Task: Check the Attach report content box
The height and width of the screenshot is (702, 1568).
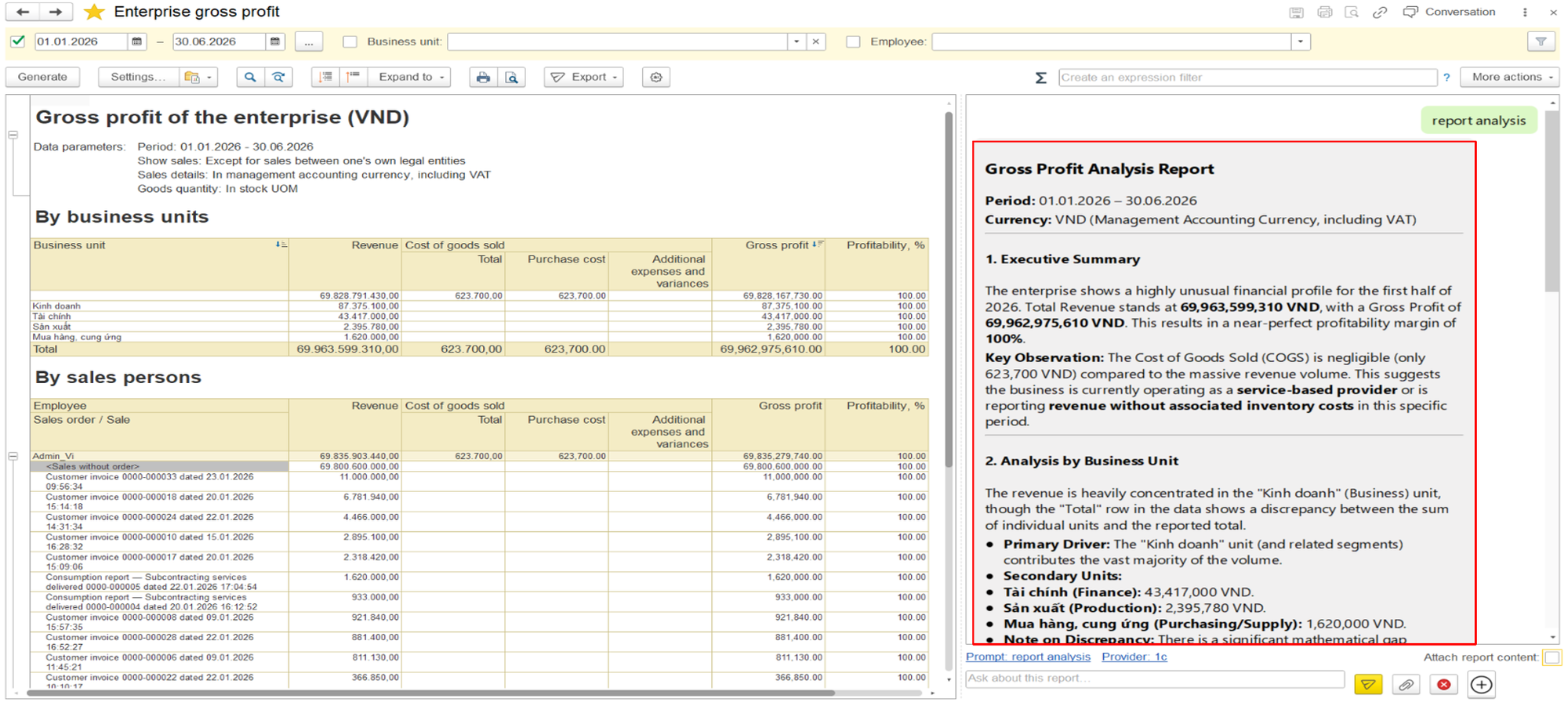Action: tap(1552, 657)
